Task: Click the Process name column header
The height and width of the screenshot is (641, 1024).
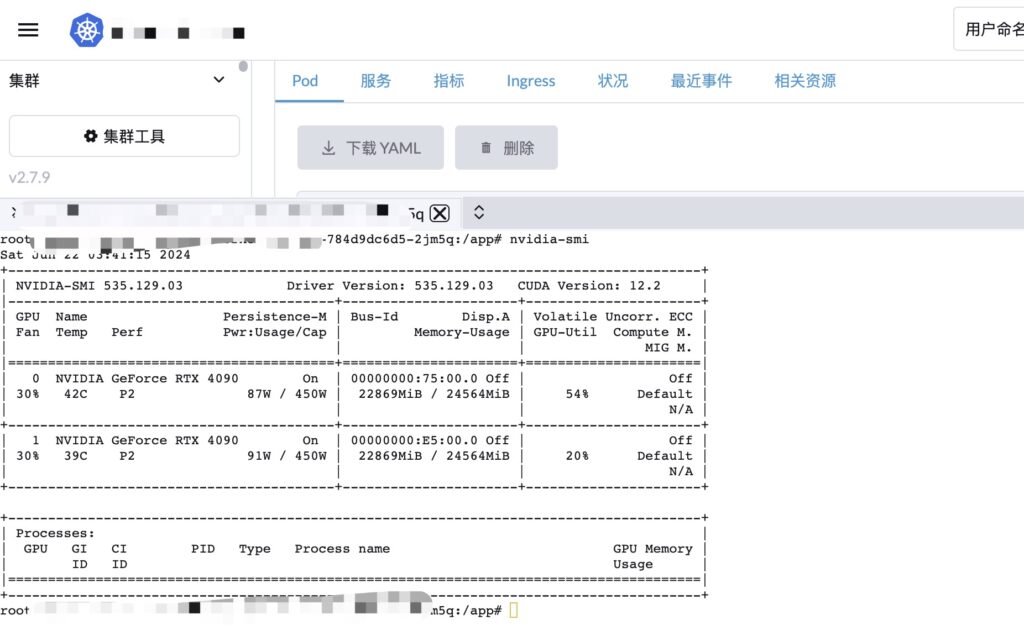Action: (x=342, y=549)
